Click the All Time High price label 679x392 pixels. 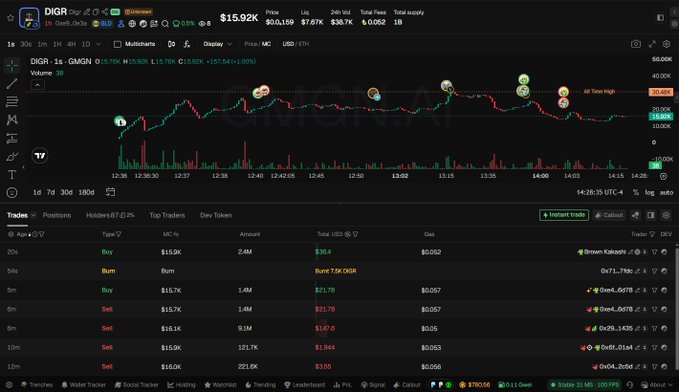[x=661, y=92]
